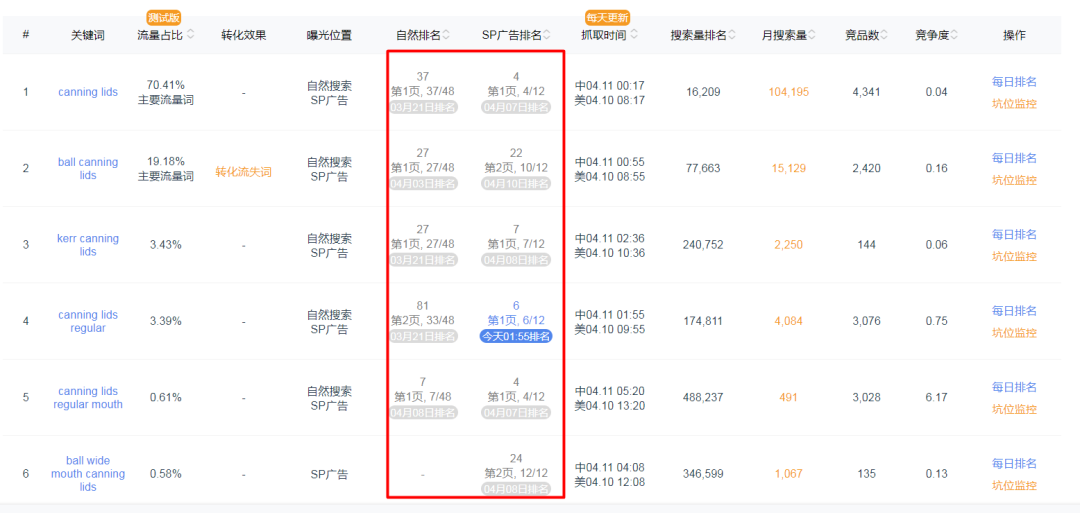Open 'ball wide mouth canning lids' keyword
Screen dimensions: 1080x513
tap(88, 473)
